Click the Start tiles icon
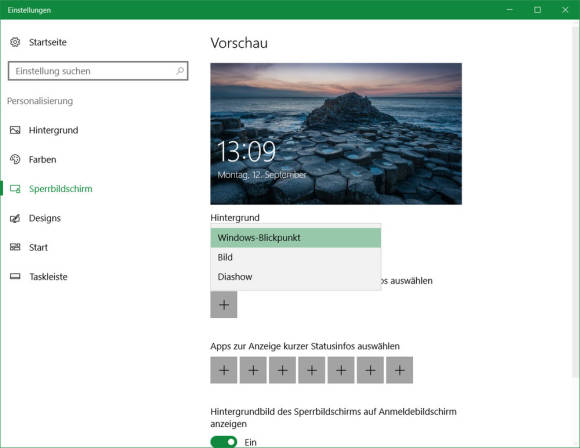 pyautogui.click(x=15, y=247)
